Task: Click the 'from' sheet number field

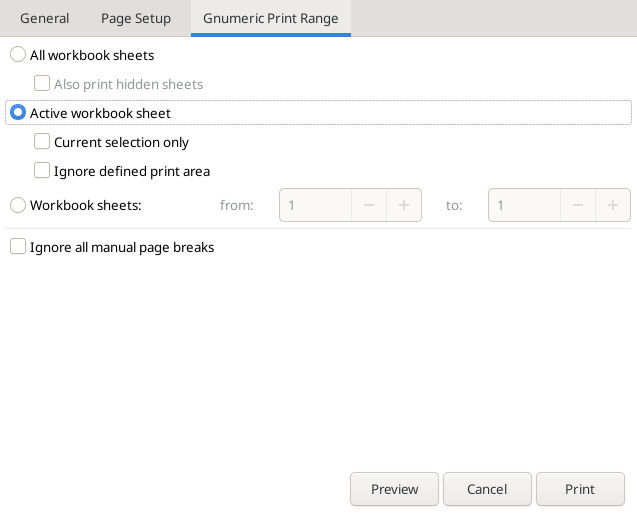Action: (315, 205)
